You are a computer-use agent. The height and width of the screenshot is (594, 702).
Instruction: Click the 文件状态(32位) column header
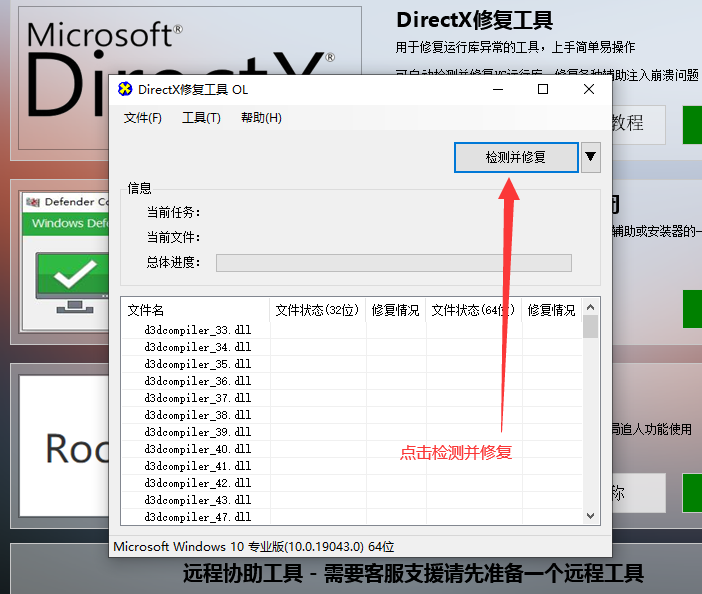point(317,310)
